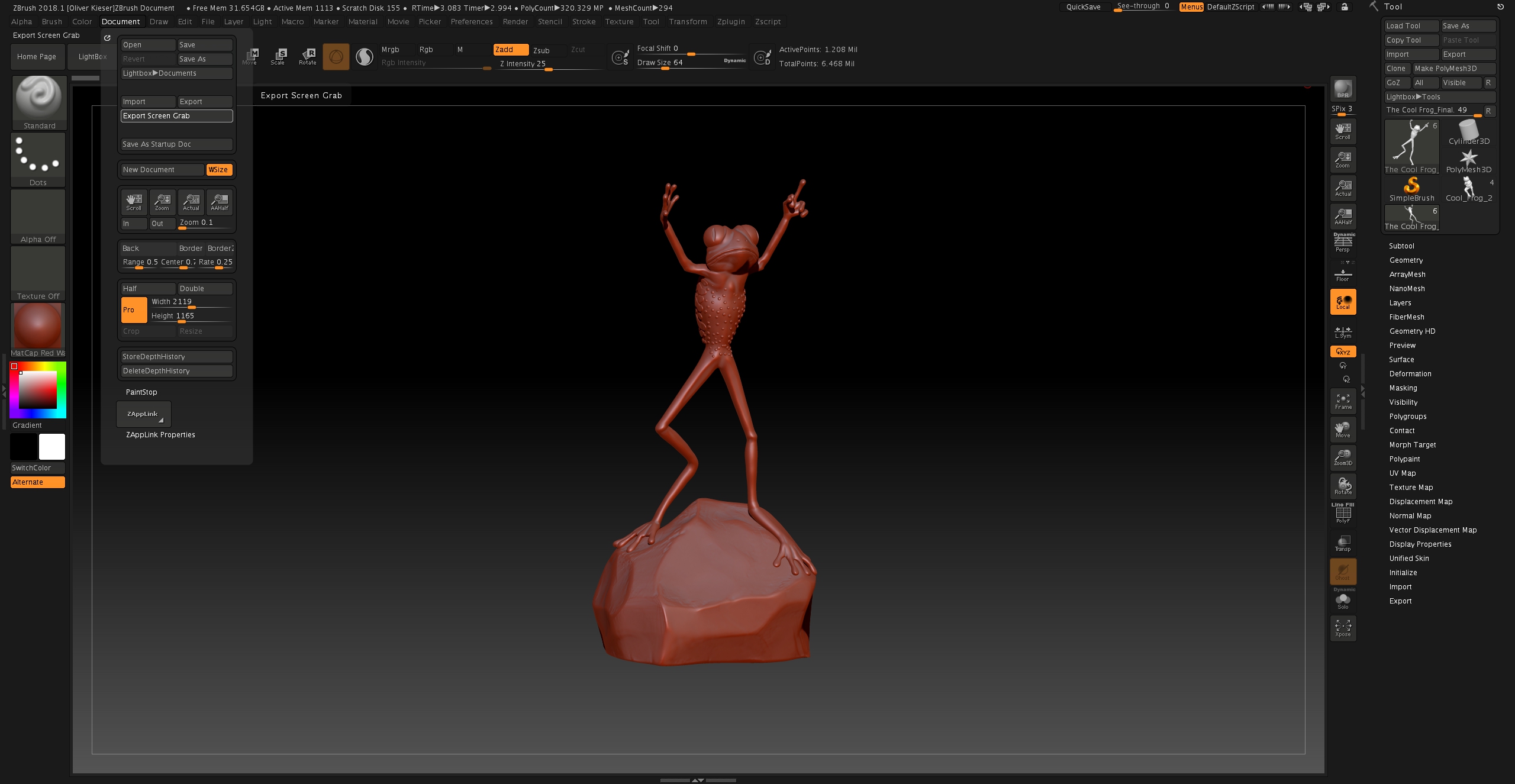Click the Frame mesh icon
This screenshot has height=784, width=1515.
point(1343,401)
